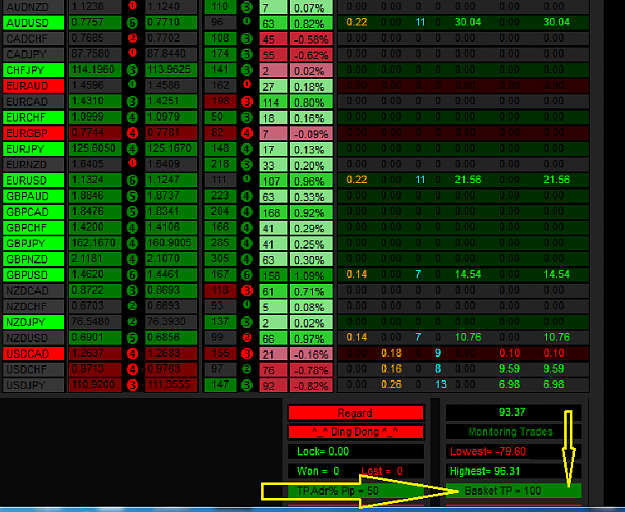
Task: Click the red 3 circle in the NZDCAD row
Action: 247,291
